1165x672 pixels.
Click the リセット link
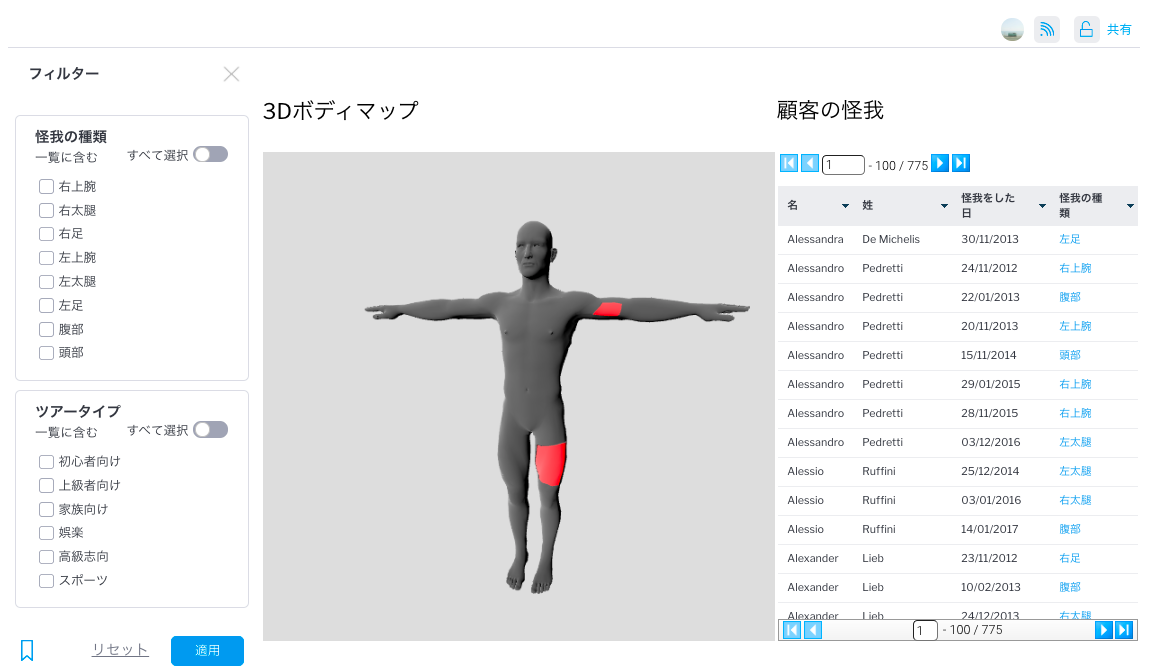(120, 650)
